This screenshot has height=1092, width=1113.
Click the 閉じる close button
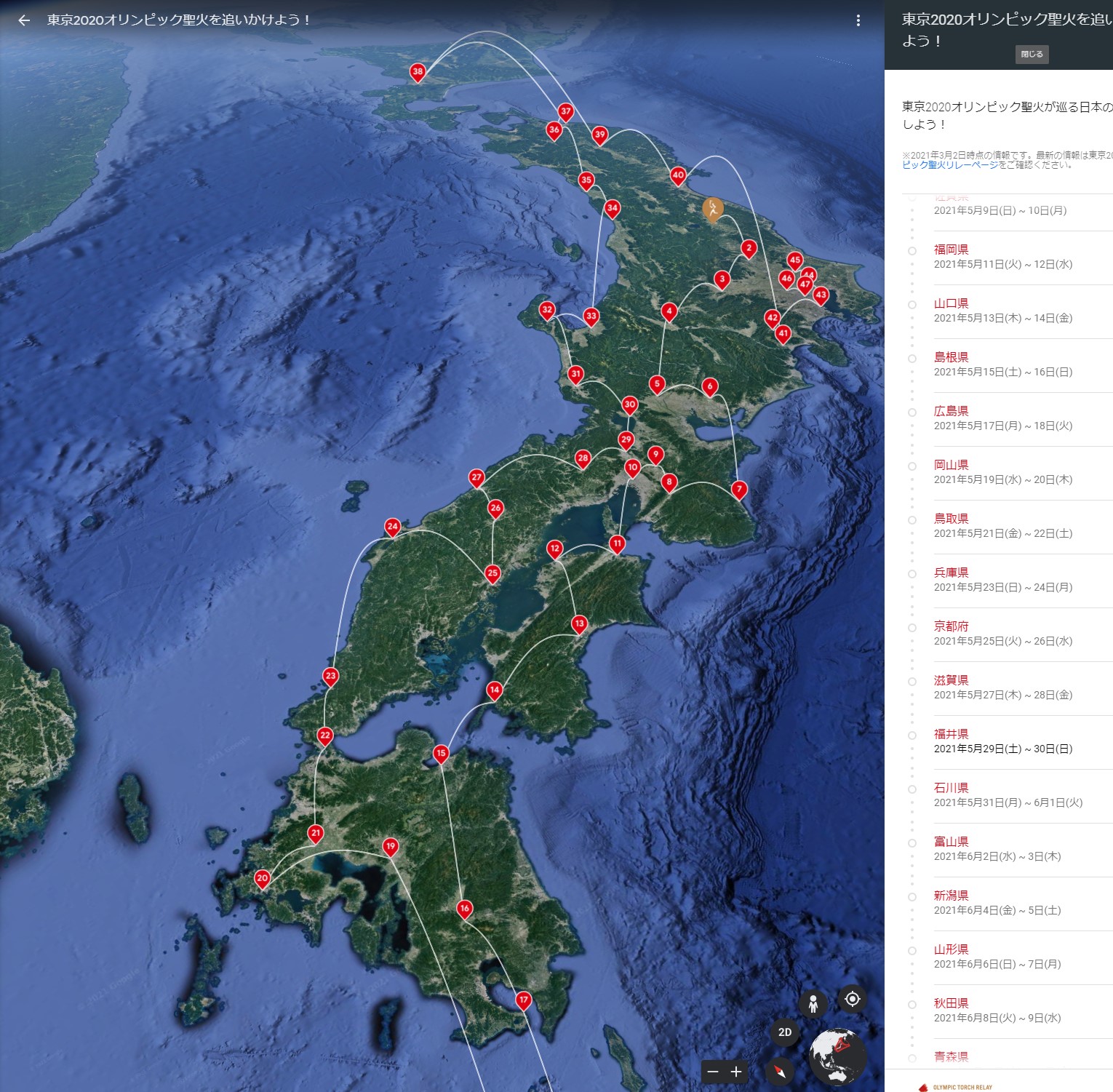pos(1032,54)
